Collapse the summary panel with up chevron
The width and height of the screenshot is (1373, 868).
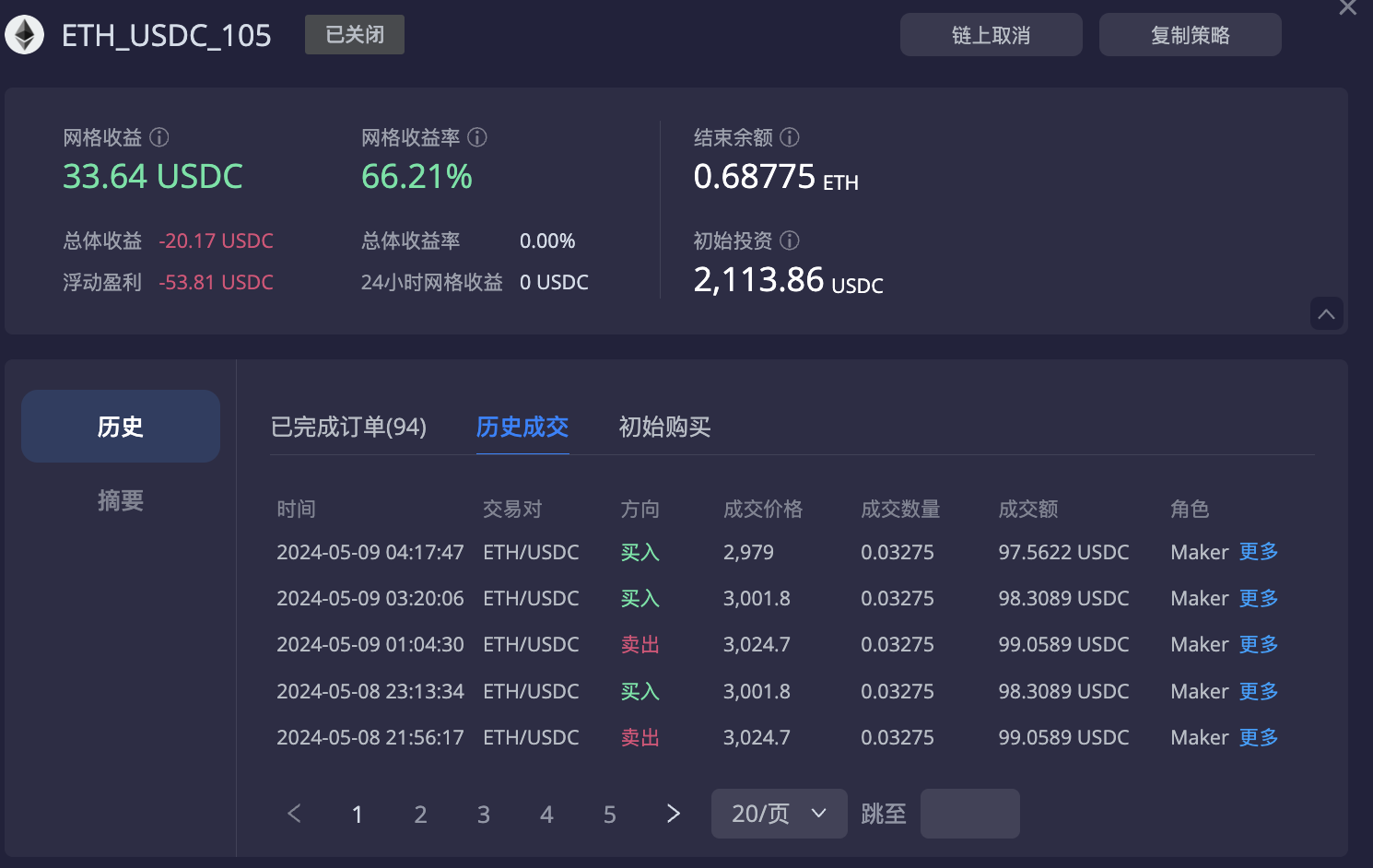tap(1327, 313)
